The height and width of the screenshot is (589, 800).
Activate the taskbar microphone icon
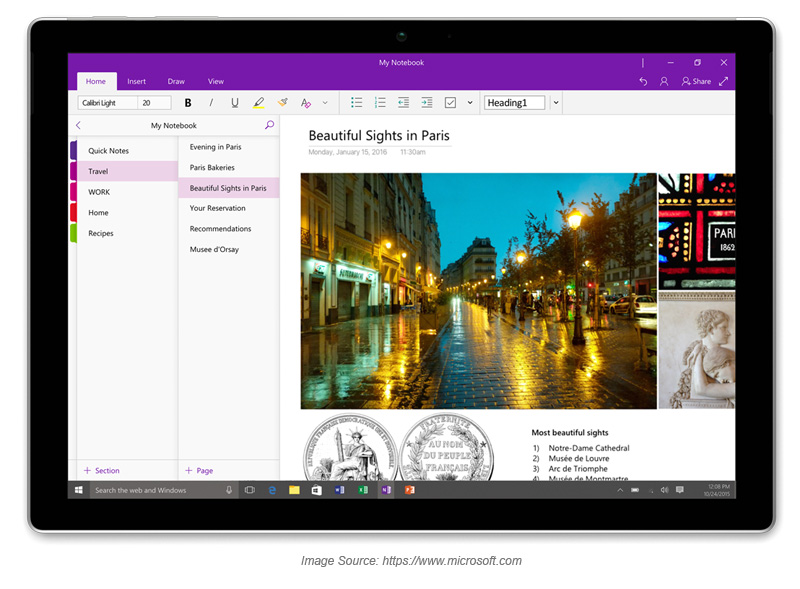click(x=229, y=490)
